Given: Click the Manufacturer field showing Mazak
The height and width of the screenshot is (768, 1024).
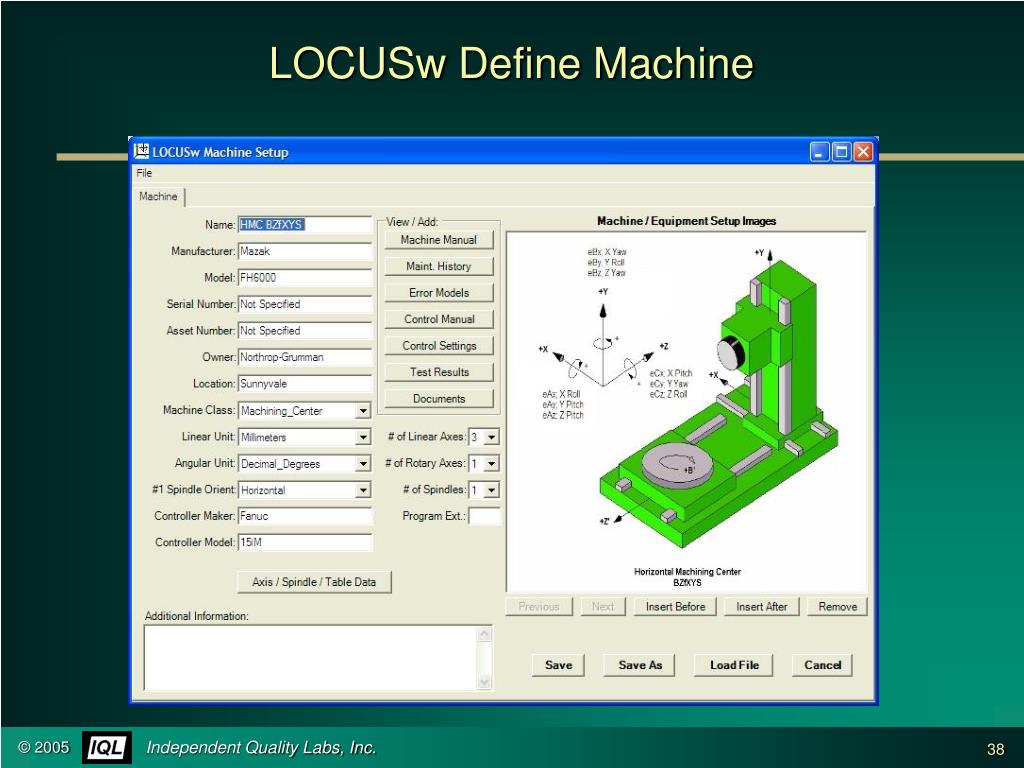Looking at the screenshot, I should coord(305,251).
